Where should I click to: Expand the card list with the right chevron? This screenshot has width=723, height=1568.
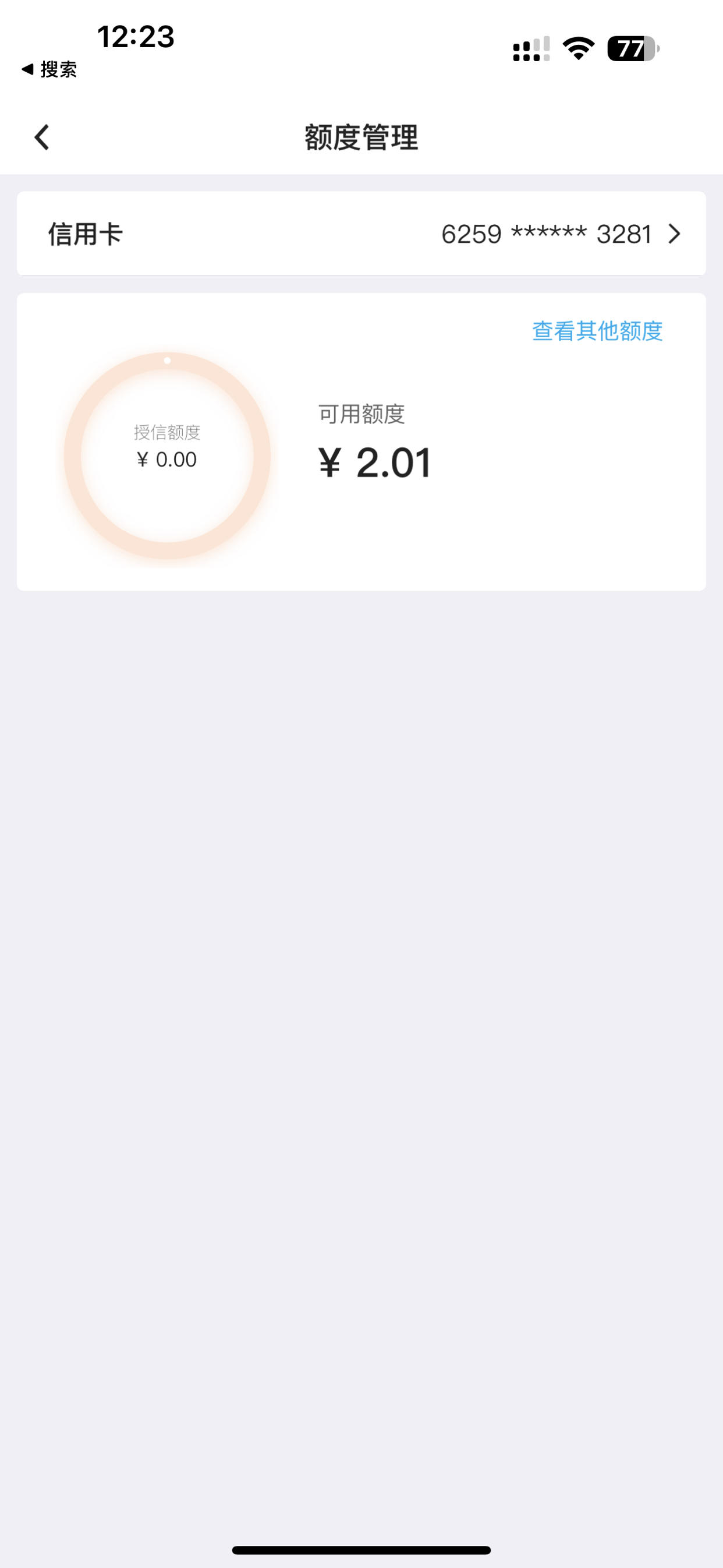674,234
